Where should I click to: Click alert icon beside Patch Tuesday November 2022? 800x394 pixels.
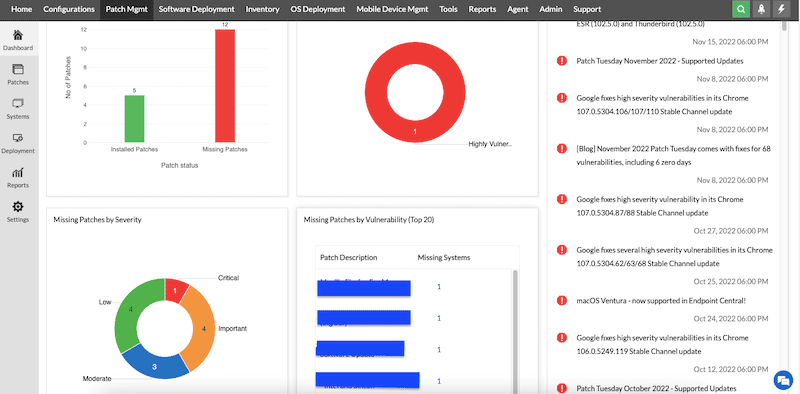pyautogui.click(x=562, y=61)
